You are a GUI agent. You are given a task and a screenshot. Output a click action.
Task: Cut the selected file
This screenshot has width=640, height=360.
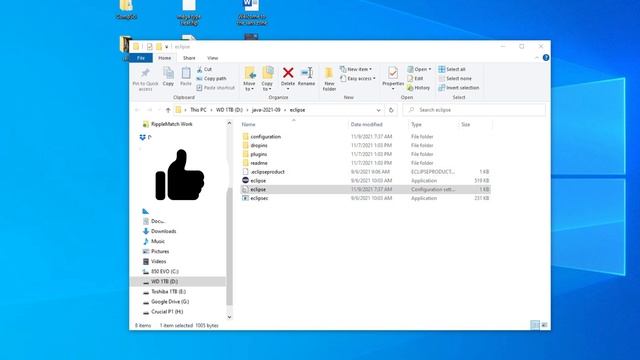pos(204,69)
